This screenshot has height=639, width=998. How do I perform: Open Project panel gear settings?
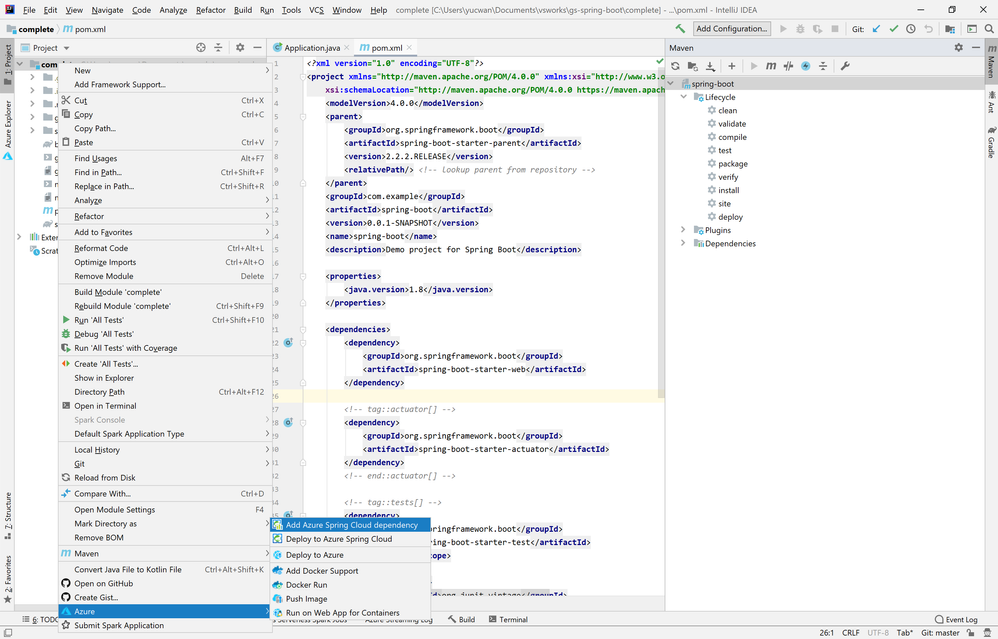[240, 47]
